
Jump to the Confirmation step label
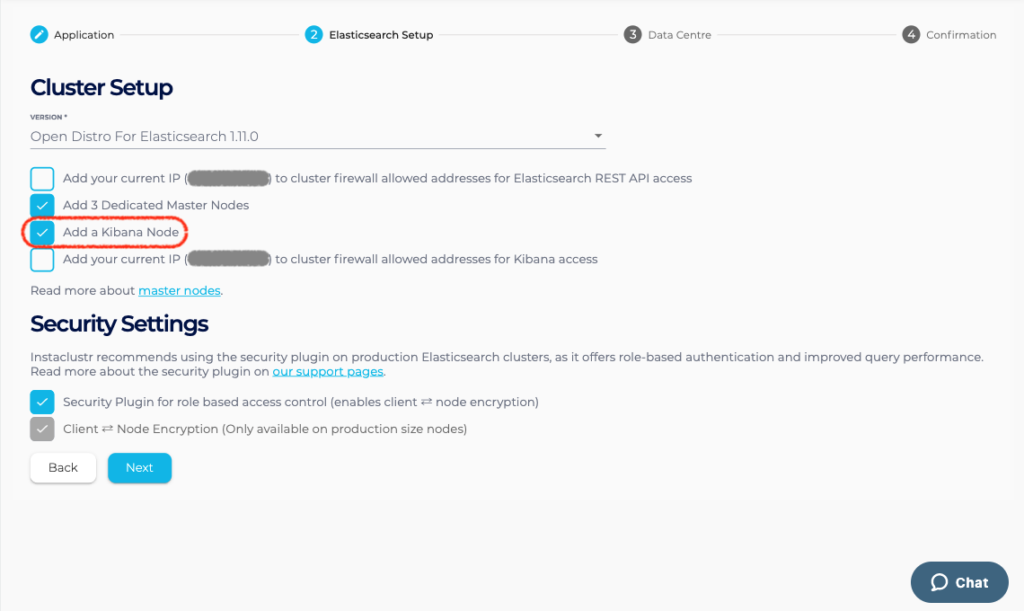pyautogui.click(x=961, y=35)
